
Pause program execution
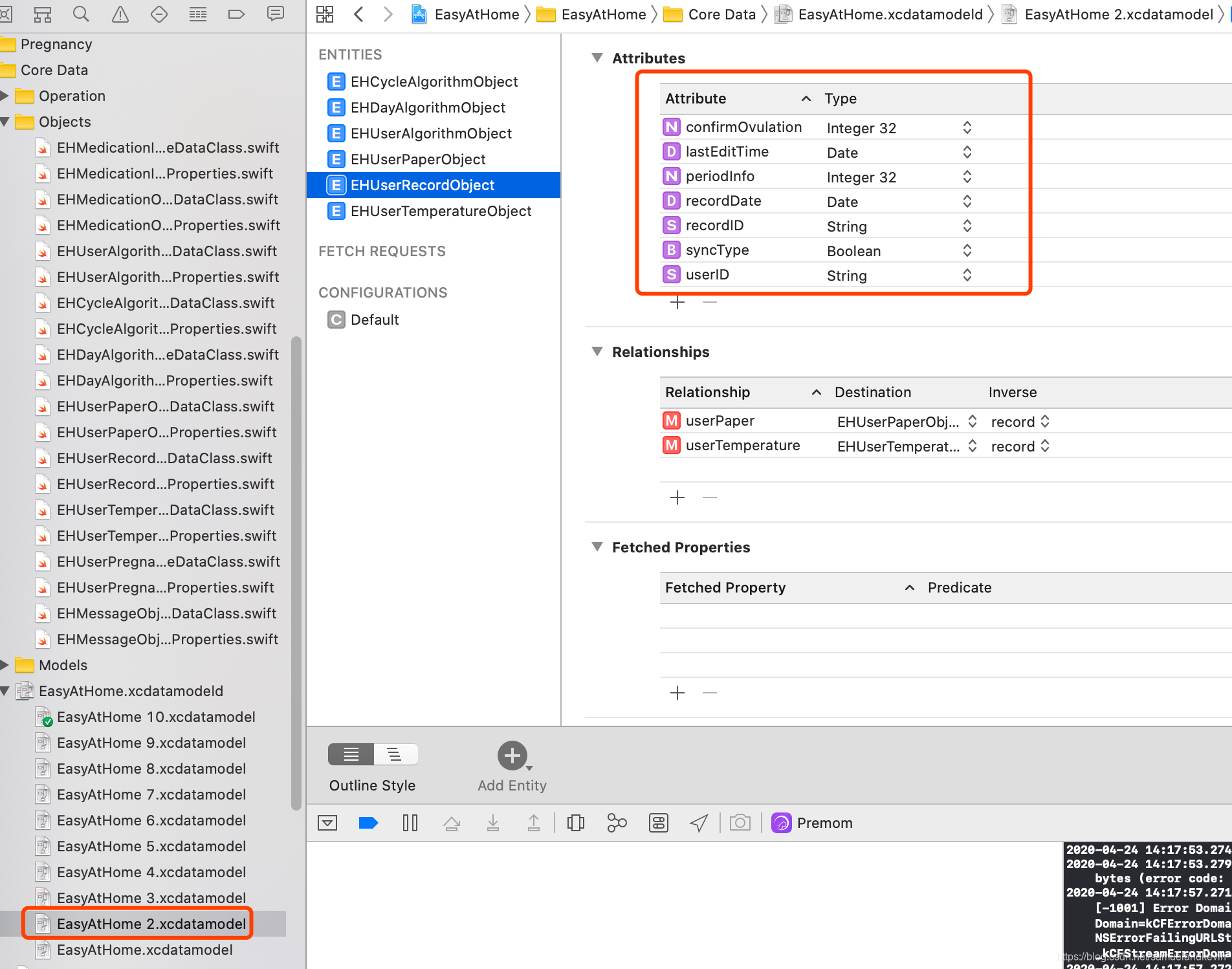click(x=410, y=823)
